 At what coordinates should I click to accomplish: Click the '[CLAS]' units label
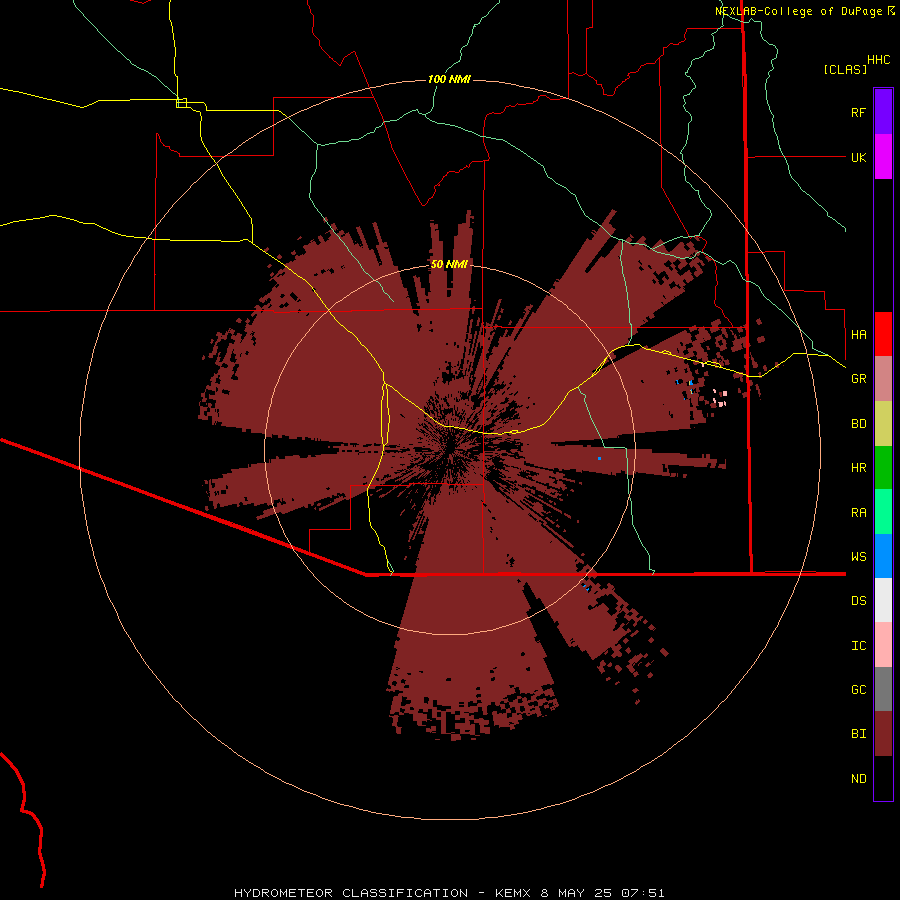(845, 69)
